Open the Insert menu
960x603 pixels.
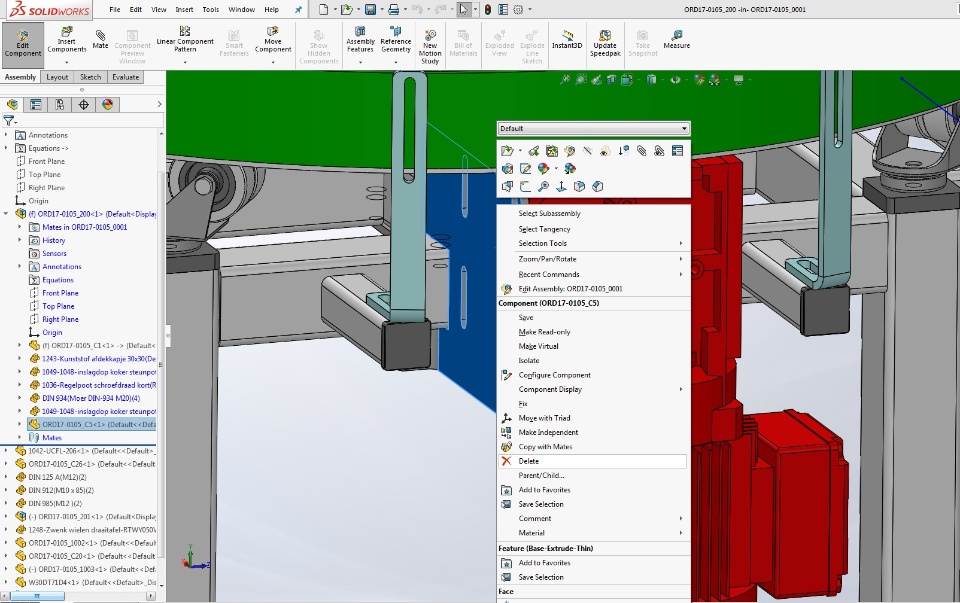point(184,9)
